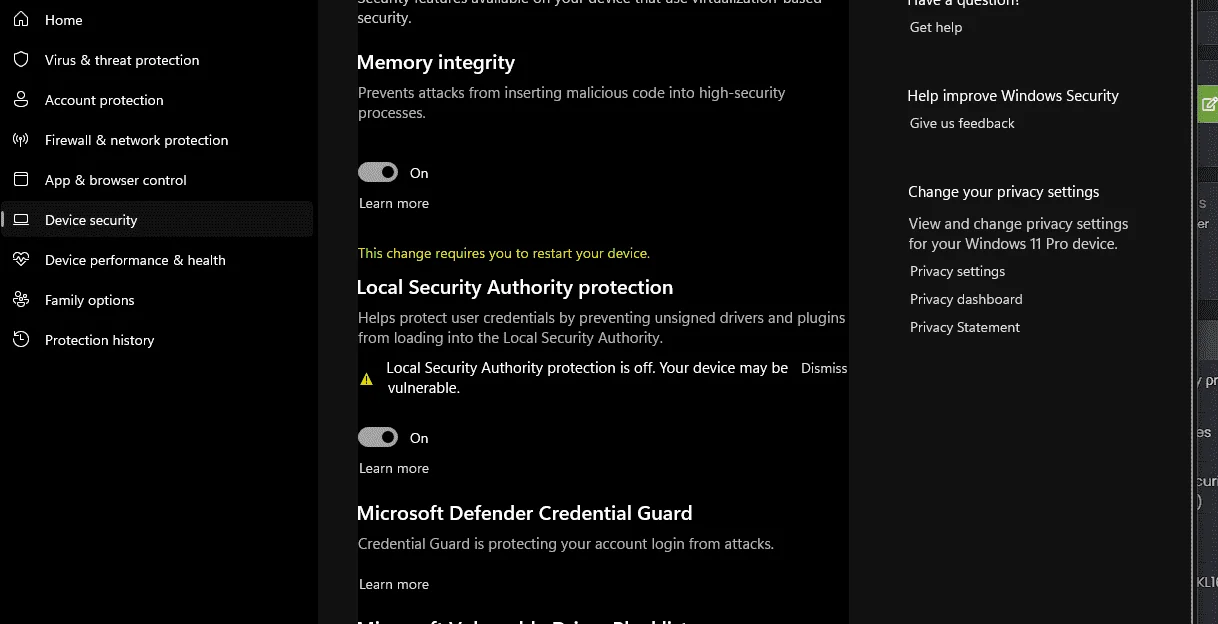Open the Privacy Statement link
Image resolution: width=1218 pixels, height=624 pixels.
point(965,327)
